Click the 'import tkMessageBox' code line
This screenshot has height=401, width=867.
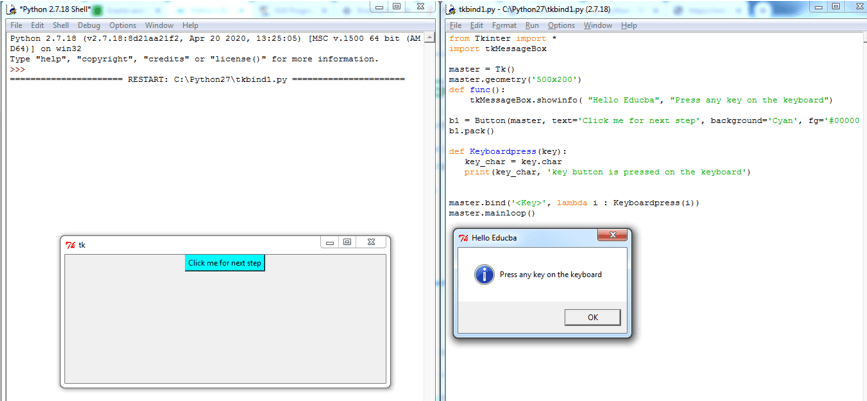(x=498, y=49)
